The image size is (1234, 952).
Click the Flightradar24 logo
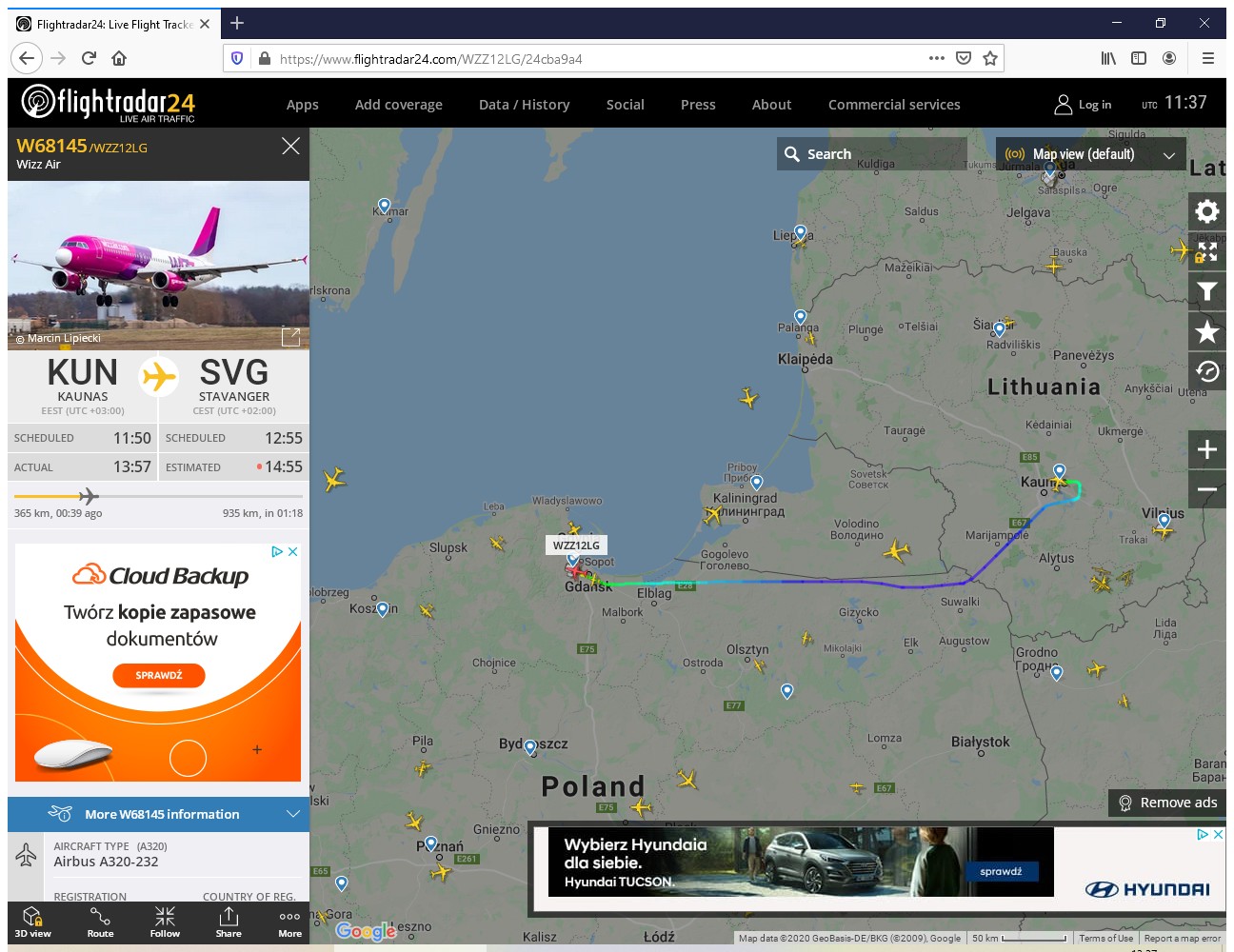pyautogui.click(x=108, y=103)
